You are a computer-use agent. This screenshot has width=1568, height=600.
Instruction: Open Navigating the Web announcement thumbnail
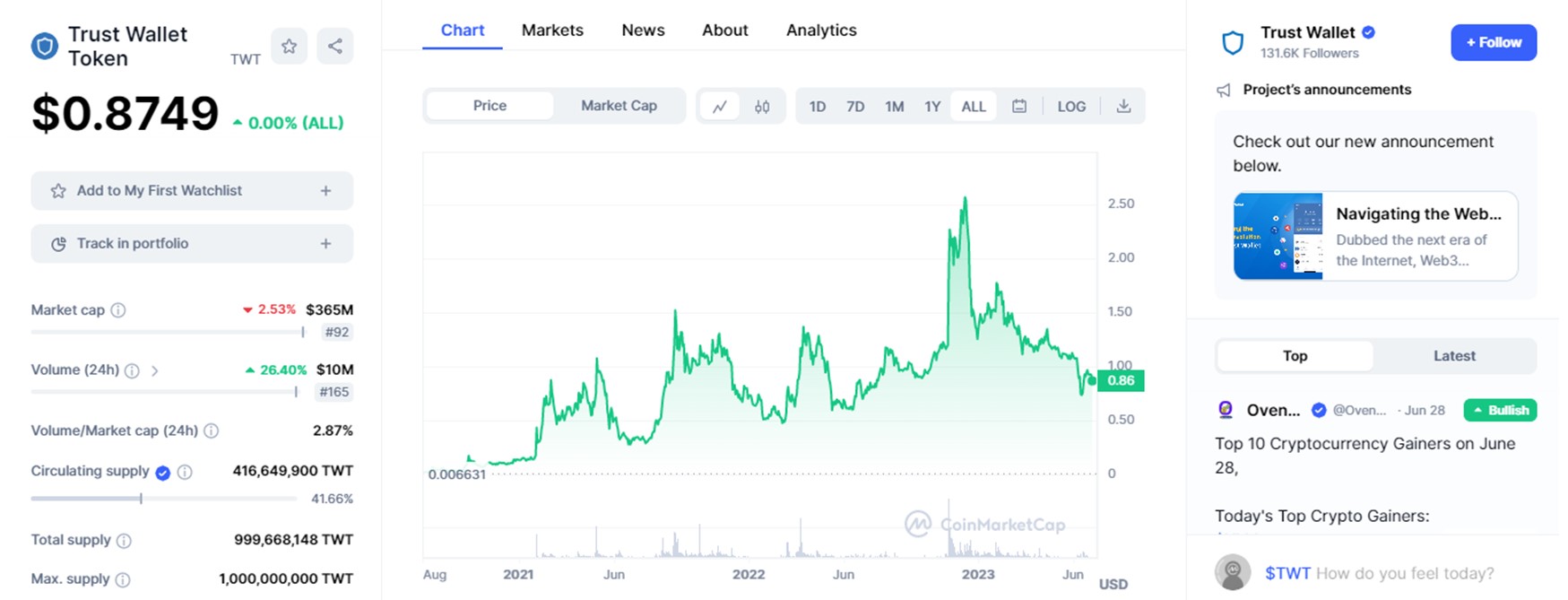tap(1278, 237)
